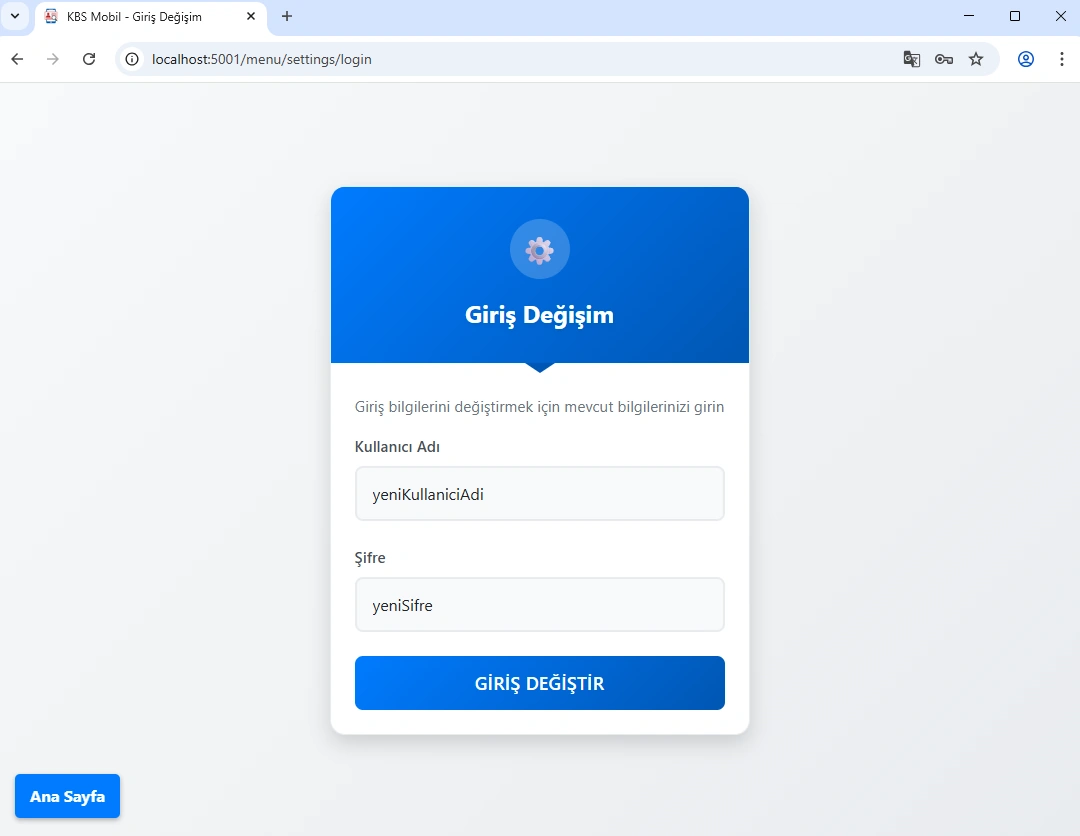Open the Google Translate icon in address bar
The height and width of the screenshot is (836, 1080).
coord(911,59)
